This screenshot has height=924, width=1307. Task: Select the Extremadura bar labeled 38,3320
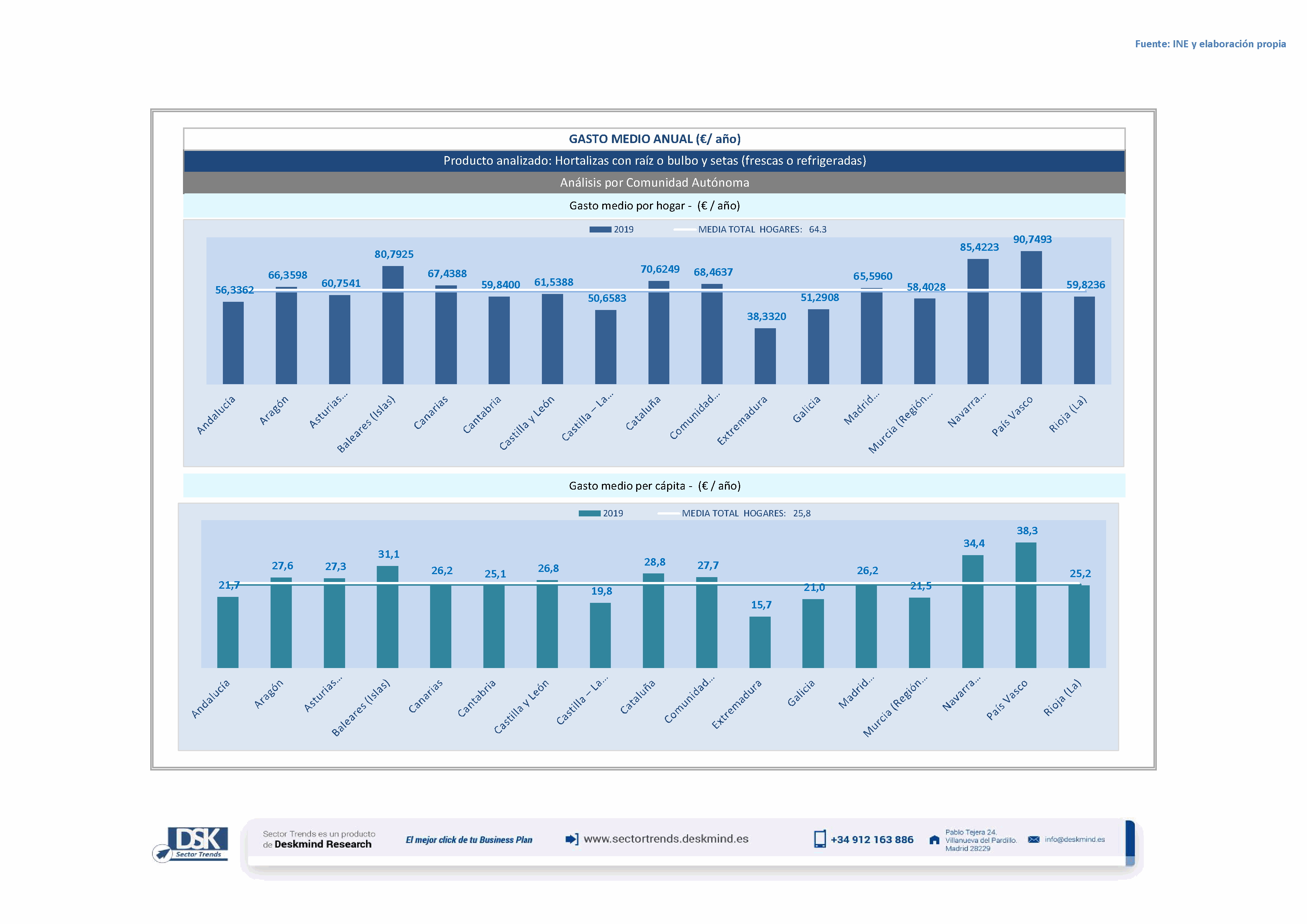(x=765, y=356)
